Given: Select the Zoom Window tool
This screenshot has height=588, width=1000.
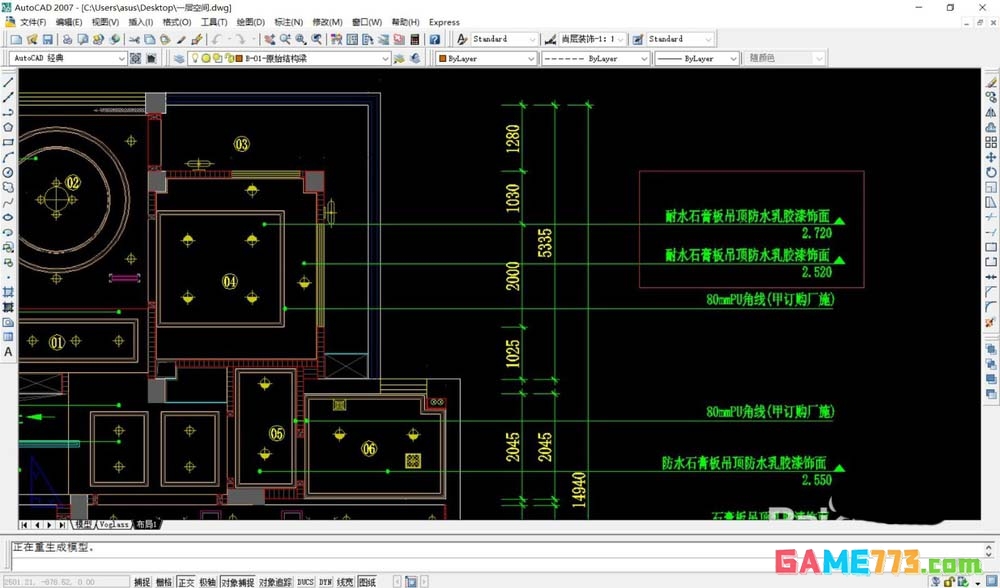Looking at the screenshot, I should pos(299,41).
